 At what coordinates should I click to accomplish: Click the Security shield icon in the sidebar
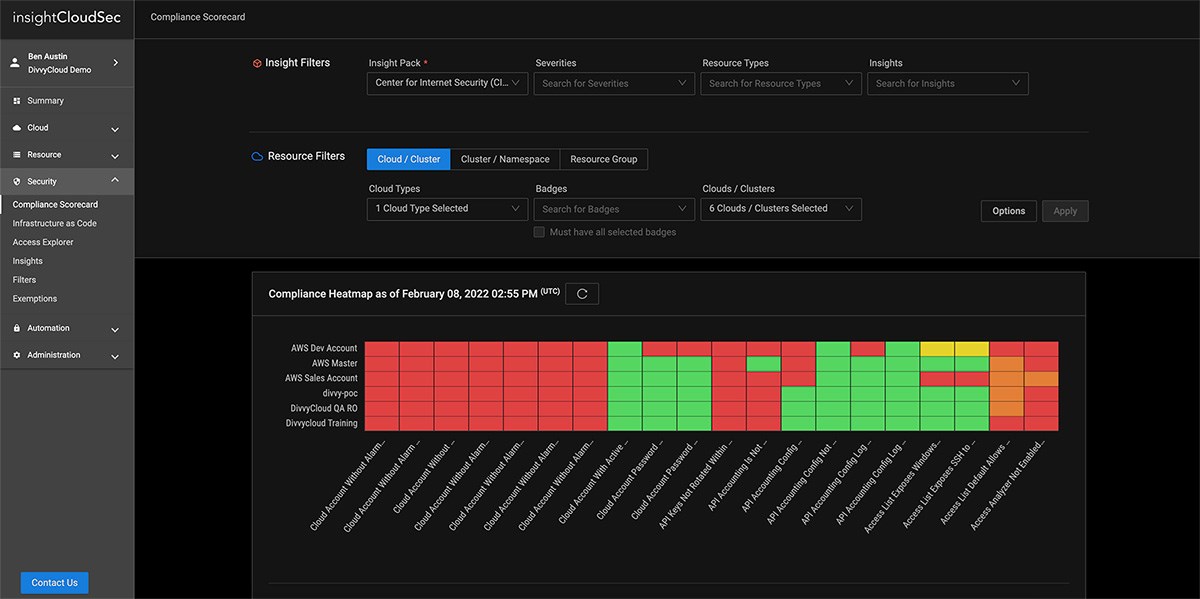pyautogui.click(x=18, y=182)
